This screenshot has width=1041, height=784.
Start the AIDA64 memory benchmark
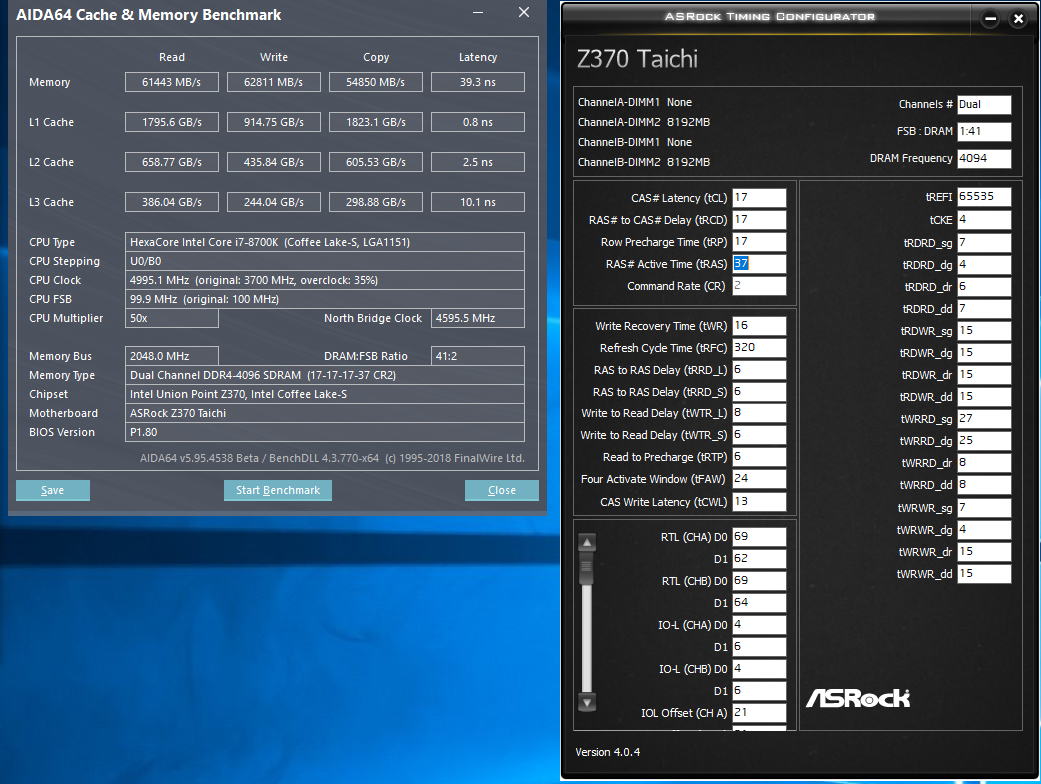click(x=278, y=490)
